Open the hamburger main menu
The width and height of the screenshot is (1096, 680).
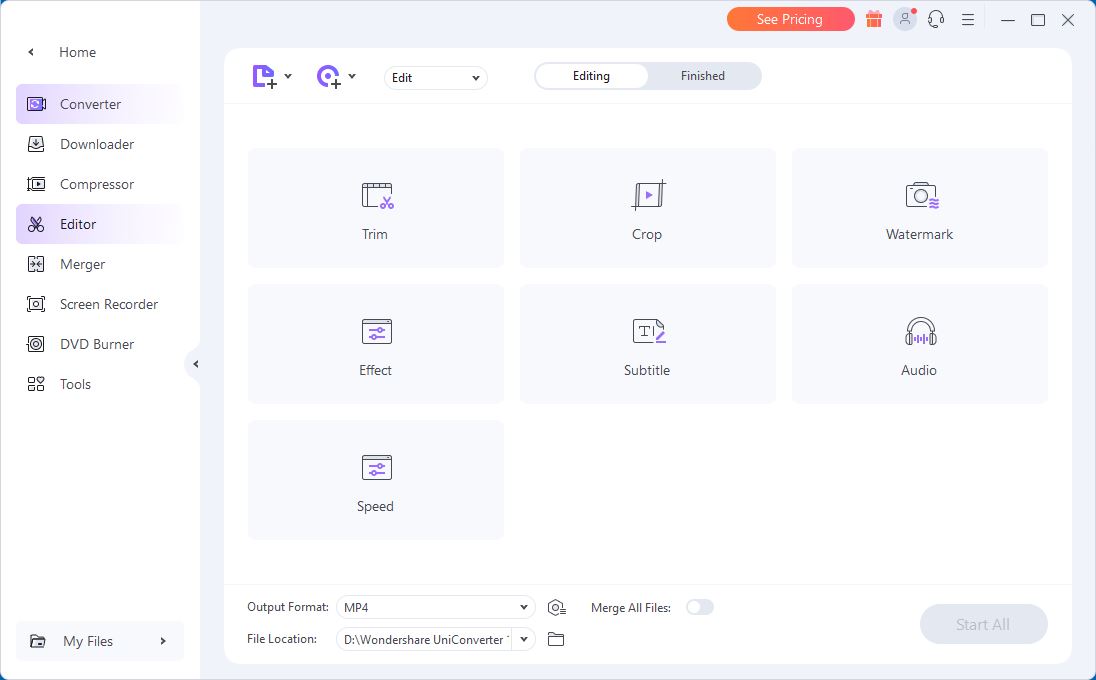[x=967, y=20]
